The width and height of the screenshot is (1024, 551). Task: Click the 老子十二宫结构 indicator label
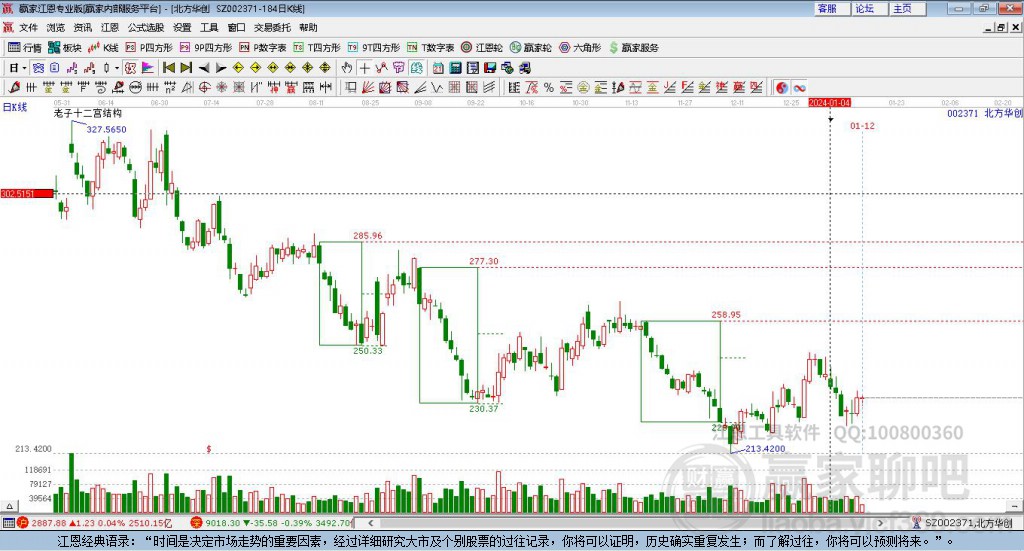[88, 113]
